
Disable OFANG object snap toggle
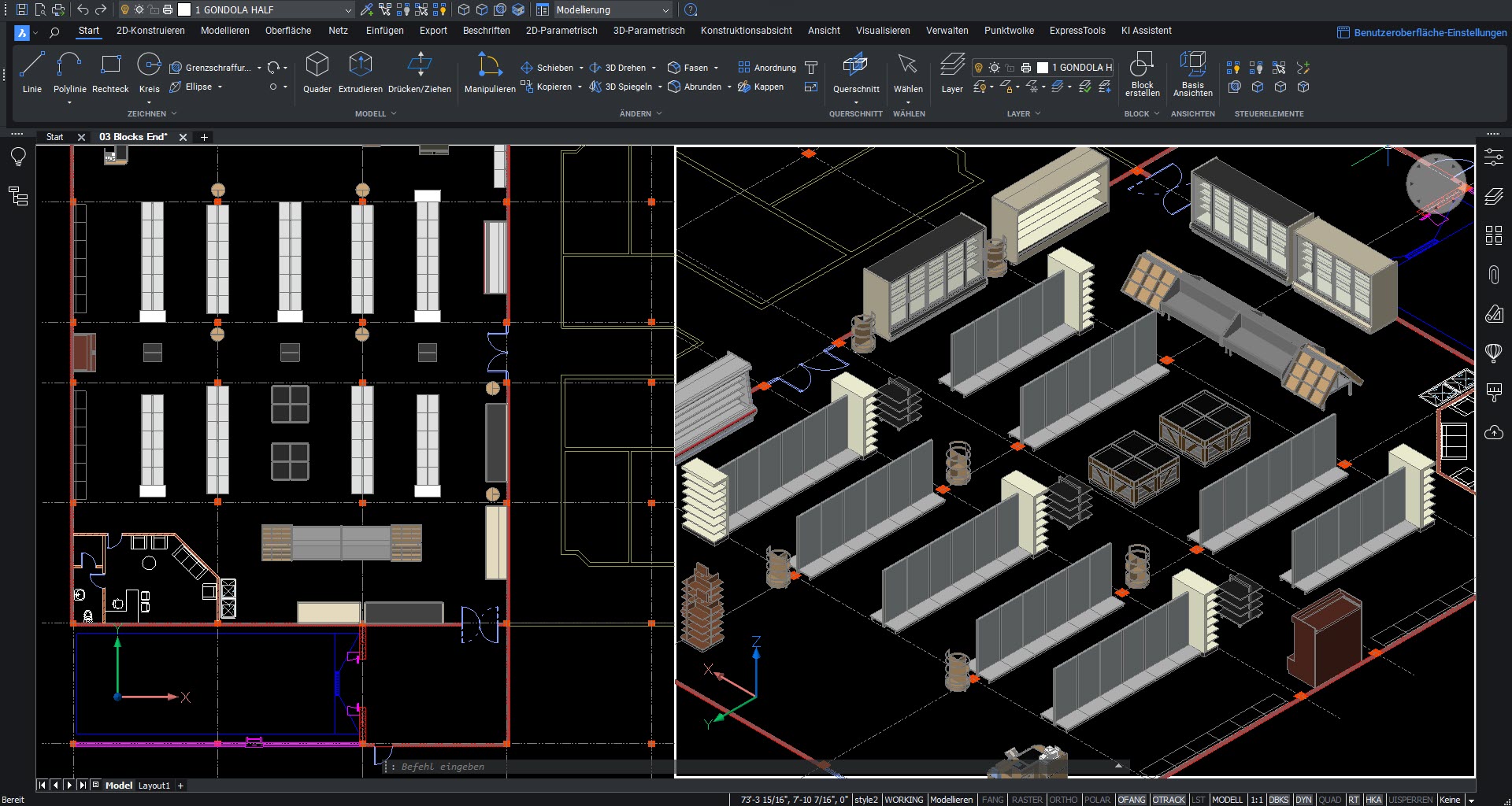pyautogui.click(x=1131, y=800)
